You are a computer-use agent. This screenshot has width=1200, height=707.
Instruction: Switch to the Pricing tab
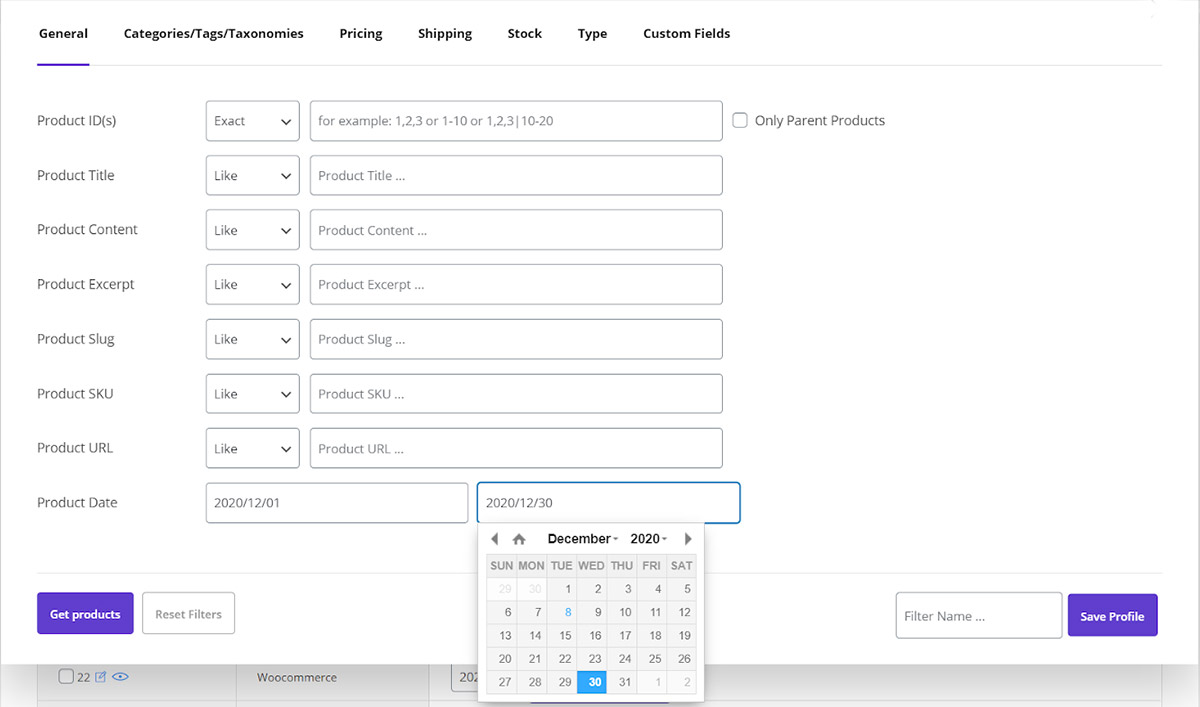click(x=361, y=34)
